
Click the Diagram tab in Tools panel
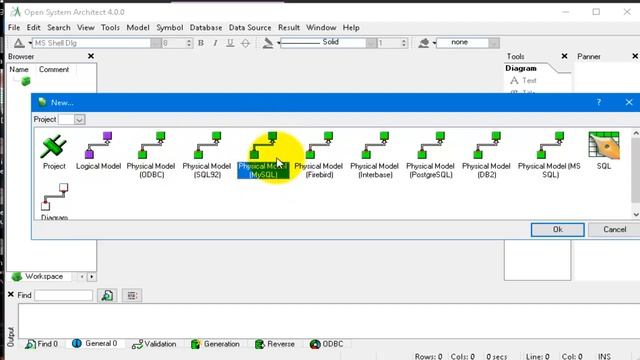click(521, 68)
